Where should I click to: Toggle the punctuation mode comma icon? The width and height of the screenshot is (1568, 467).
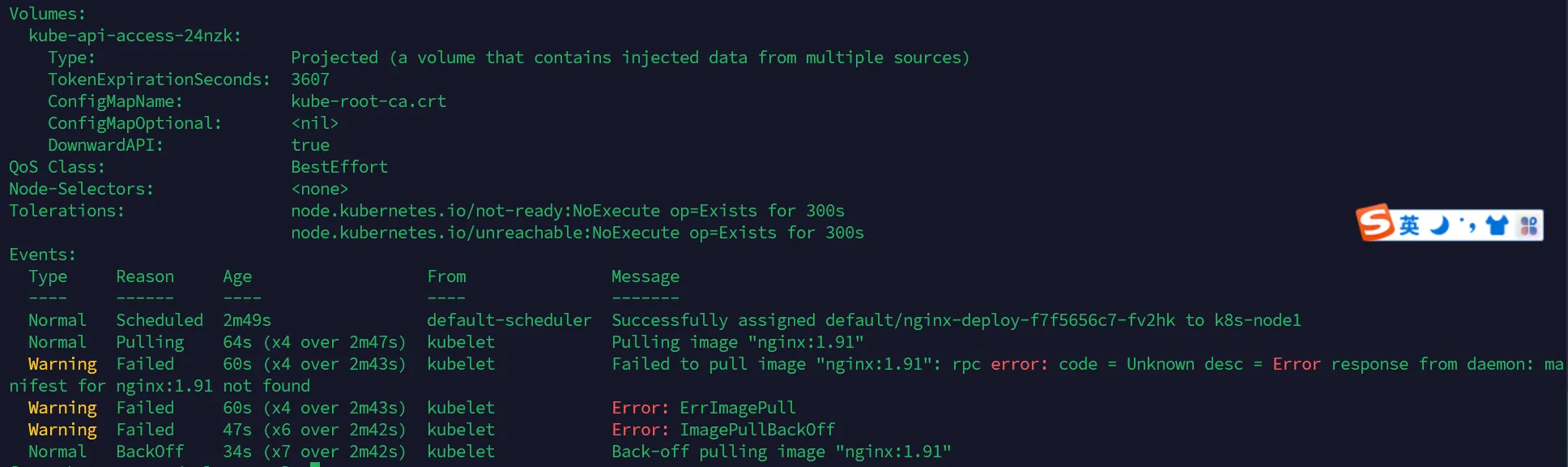point(1468,225)
